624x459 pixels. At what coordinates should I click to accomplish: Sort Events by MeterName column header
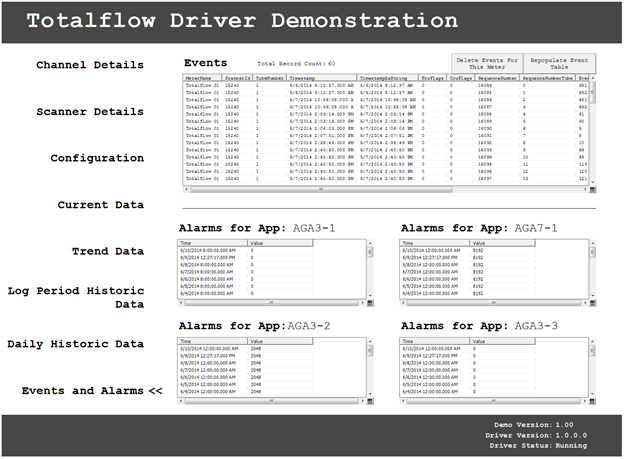(203, 78)
